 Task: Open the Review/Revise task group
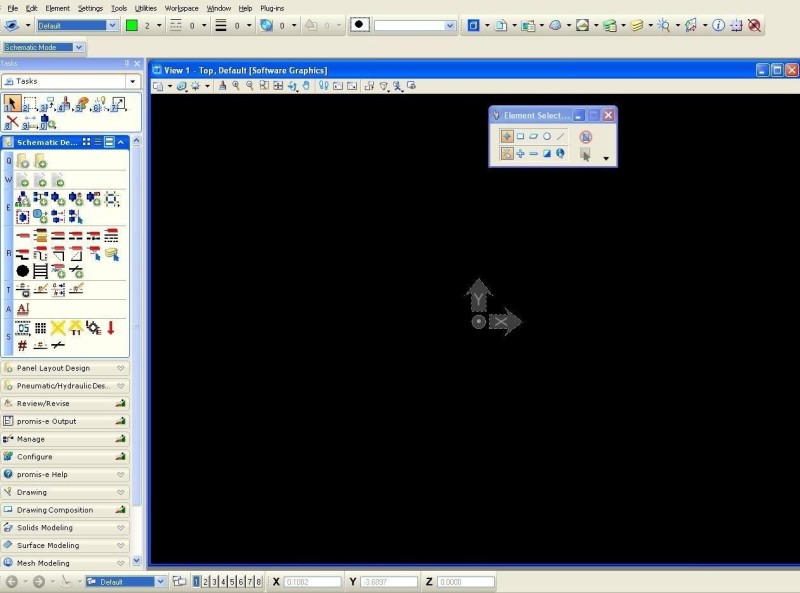66,403
